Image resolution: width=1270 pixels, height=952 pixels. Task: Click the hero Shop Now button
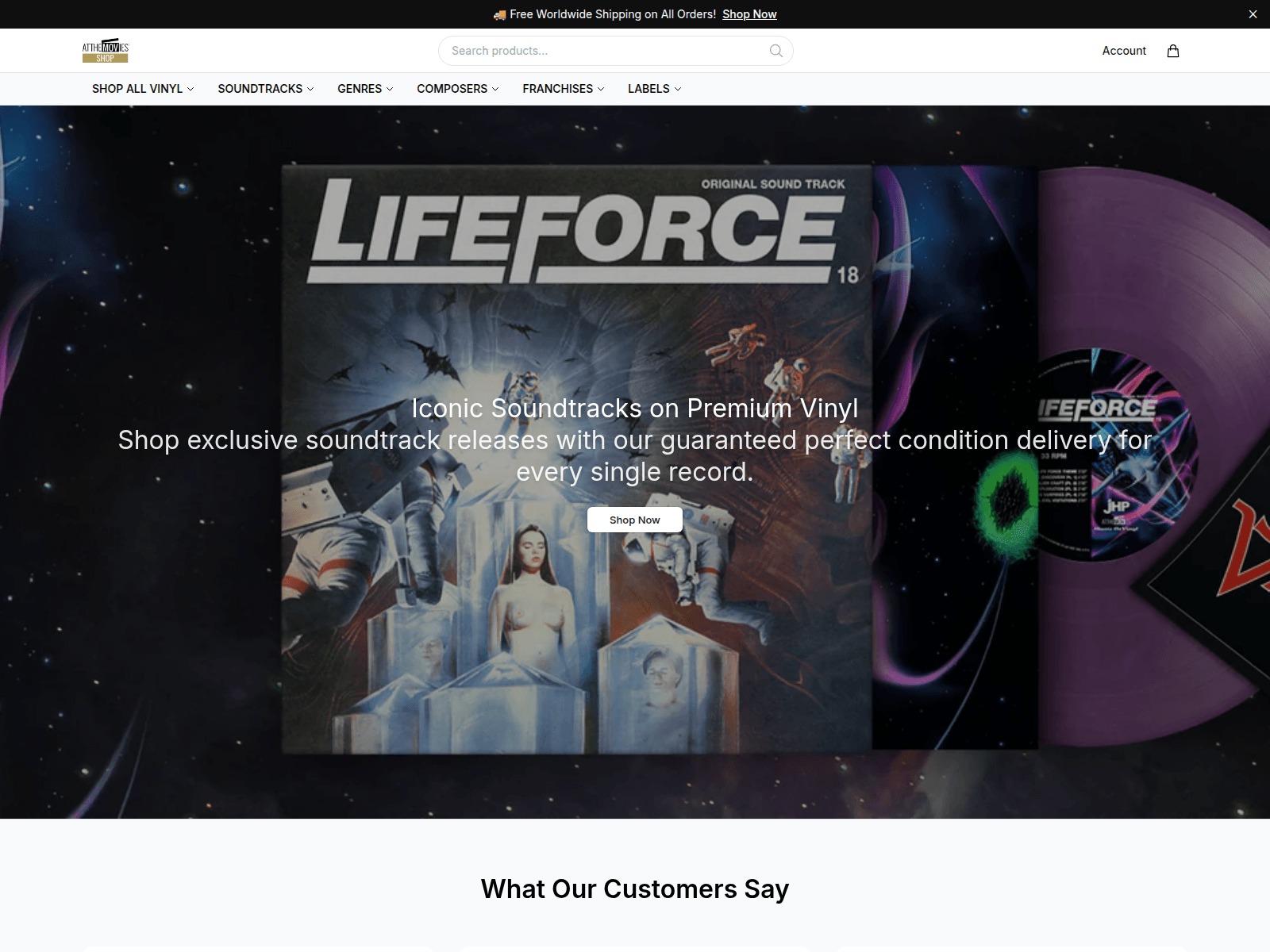[x=635, y=520]
